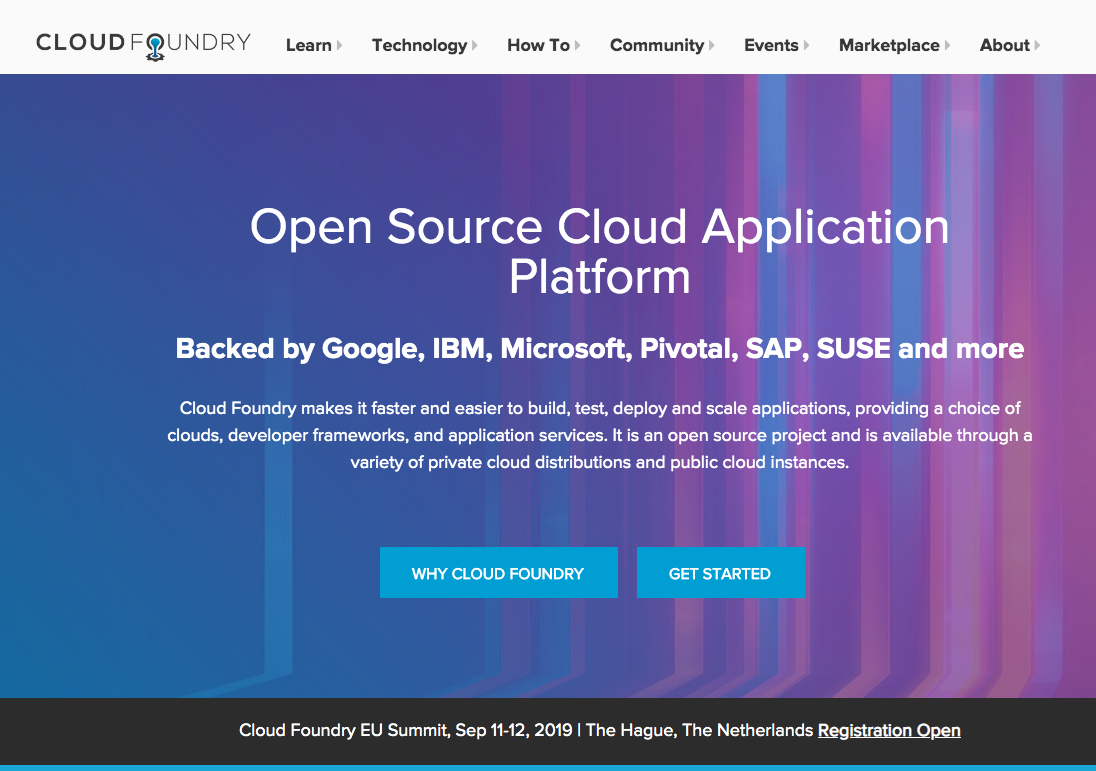Click the Open Source Cloud Application Platform heading

tap(600, 252)
